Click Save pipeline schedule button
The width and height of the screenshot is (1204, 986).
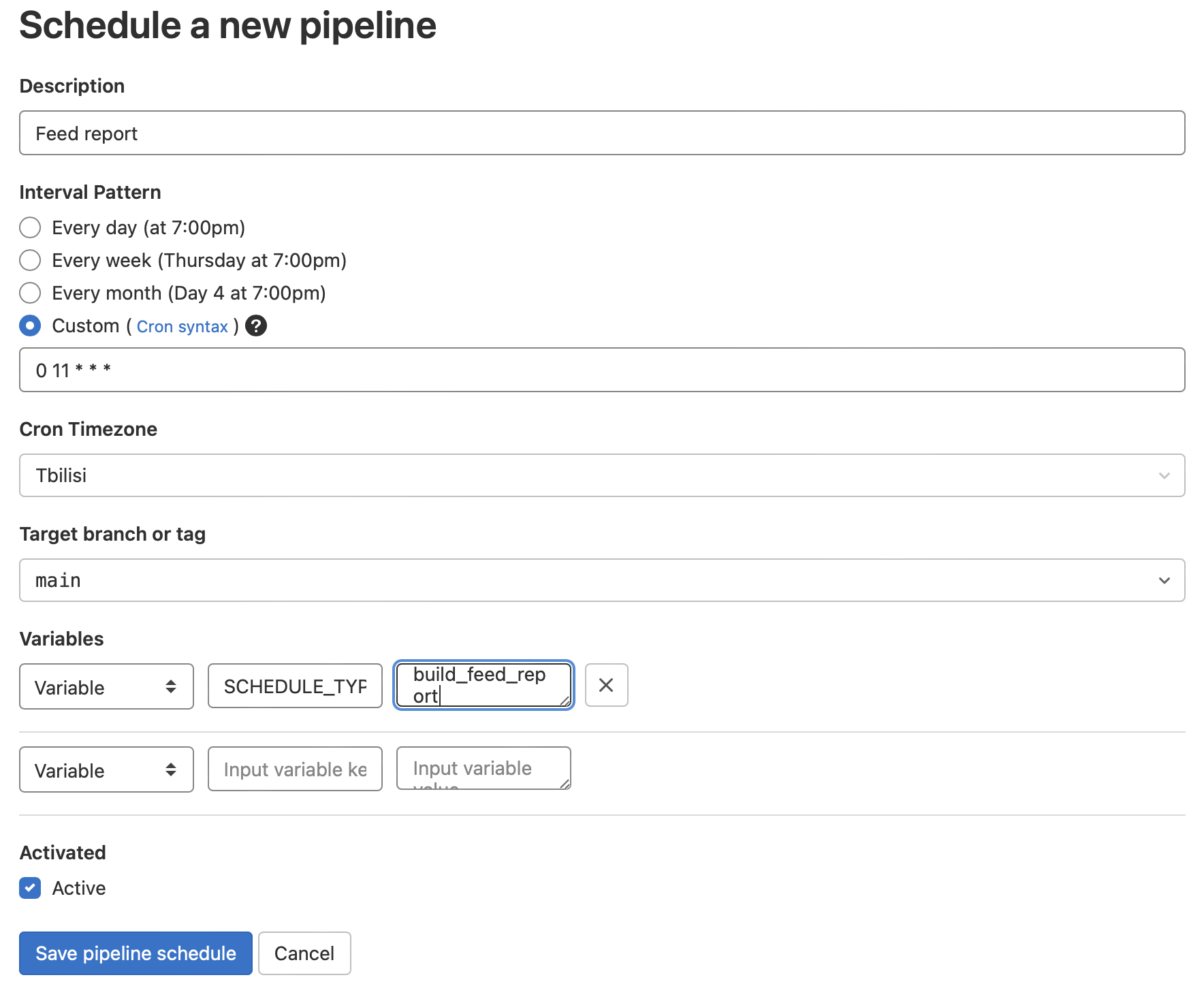[136, 953]
